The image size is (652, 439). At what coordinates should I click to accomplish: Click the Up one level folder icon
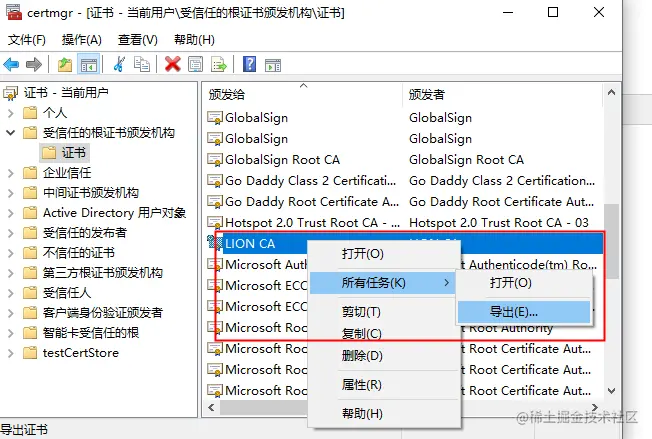tap(64, 64)
